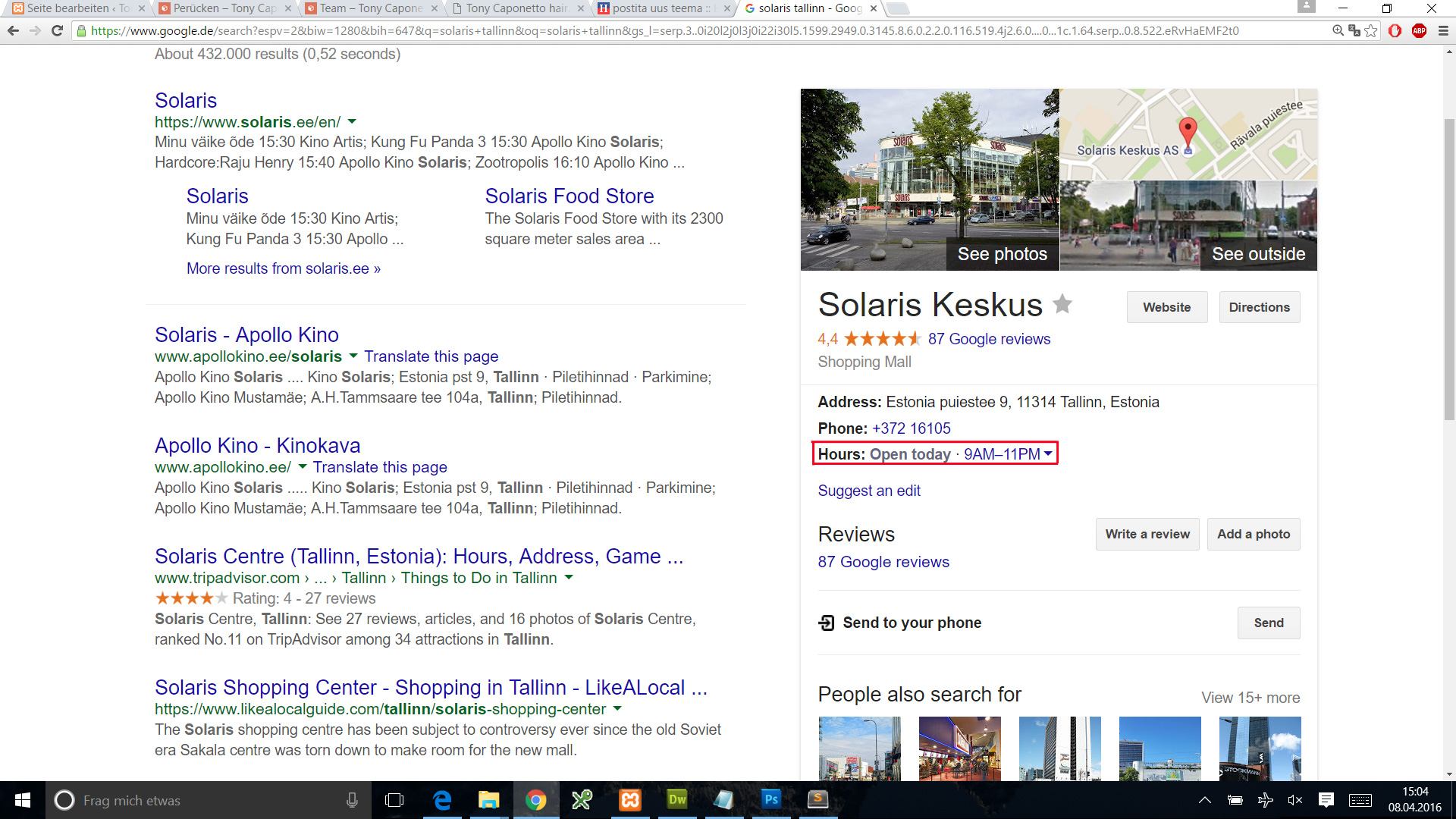Open the Action Center notifications icon
Screen dimensions: 1456x819
1326,800
